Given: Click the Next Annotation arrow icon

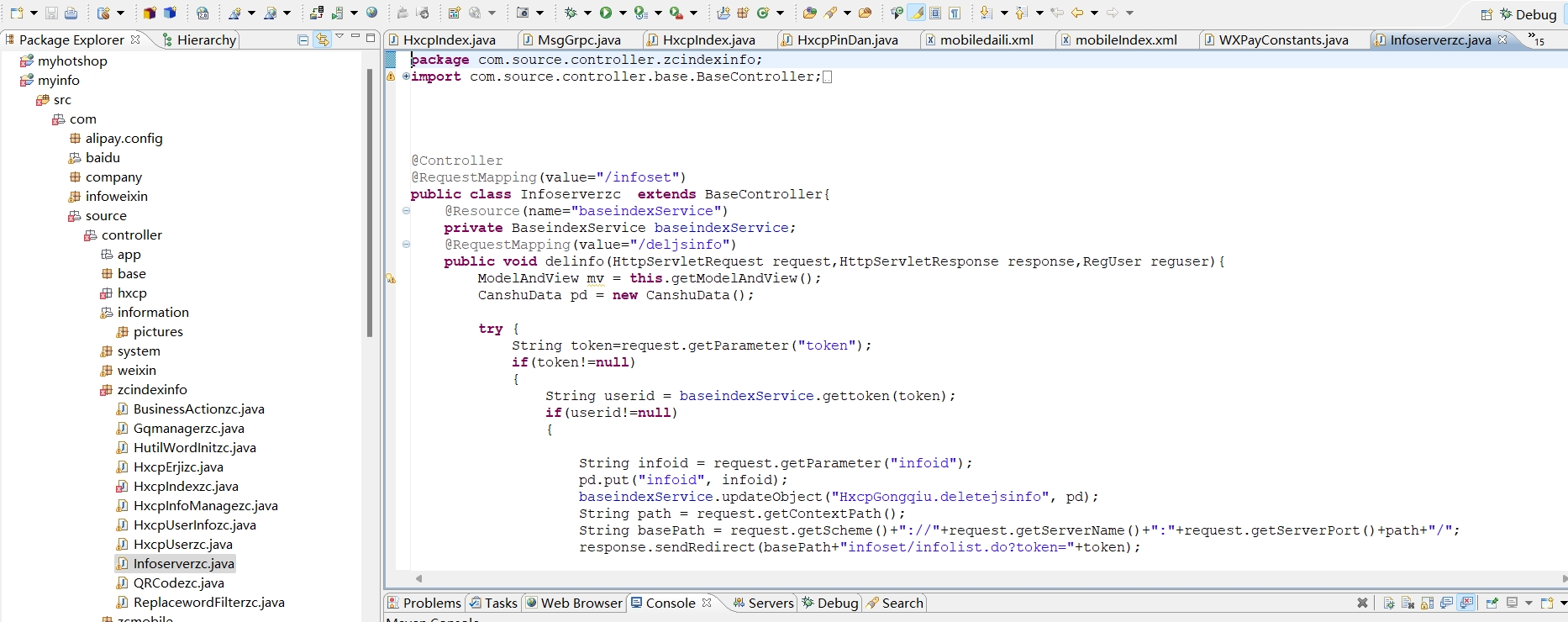Looking at the screenshot, I should point(986,13).
